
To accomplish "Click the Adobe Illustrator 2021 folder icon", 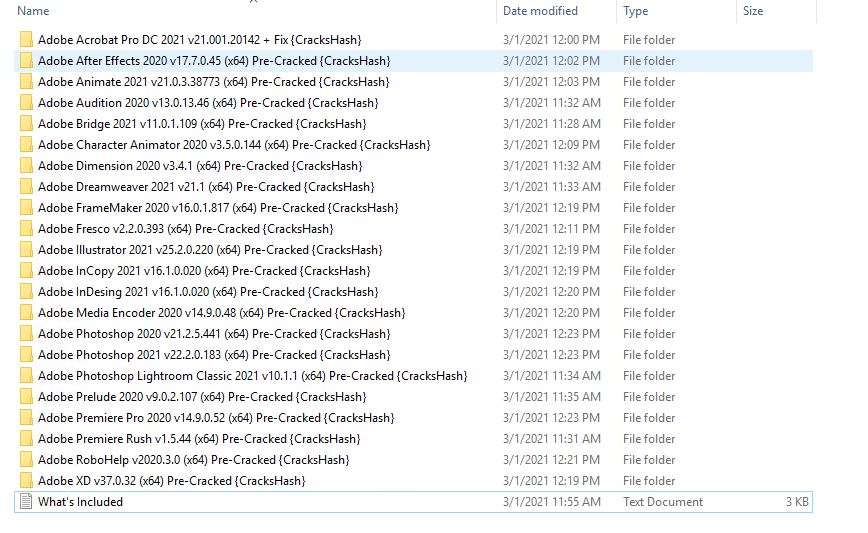I will tap(26, 250).
